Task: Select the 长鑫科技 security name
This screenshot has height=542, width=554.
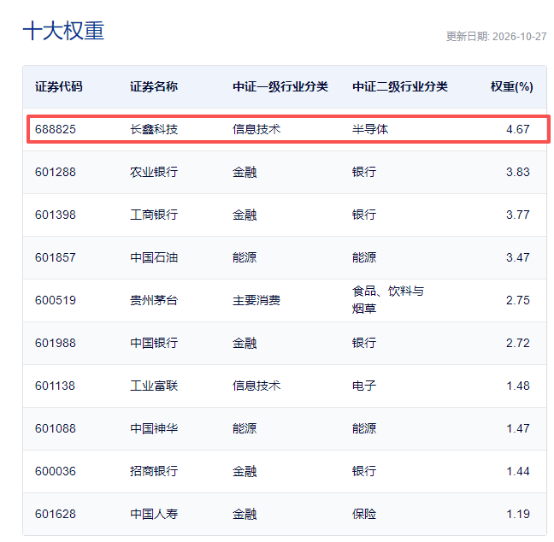Action: (154, 129)
